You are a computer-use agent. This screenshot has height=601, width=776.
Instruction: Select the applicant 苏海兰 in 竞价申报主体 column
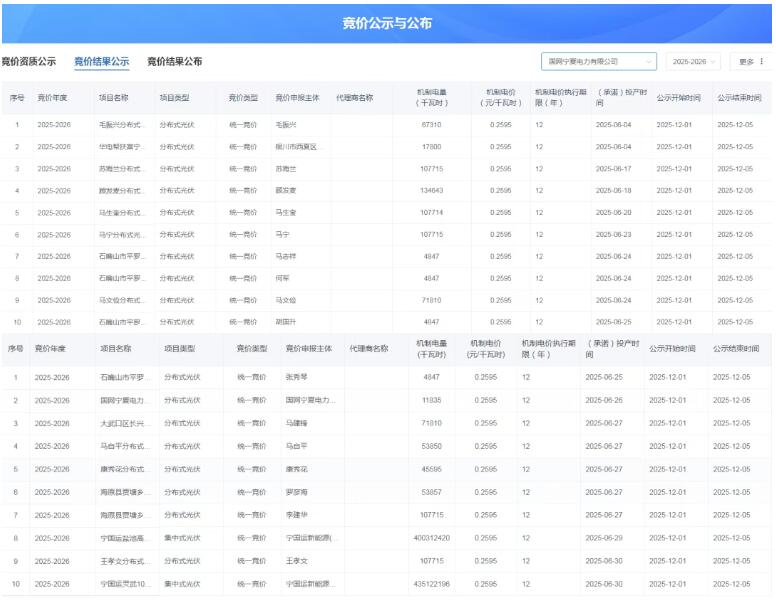point(286,169)
